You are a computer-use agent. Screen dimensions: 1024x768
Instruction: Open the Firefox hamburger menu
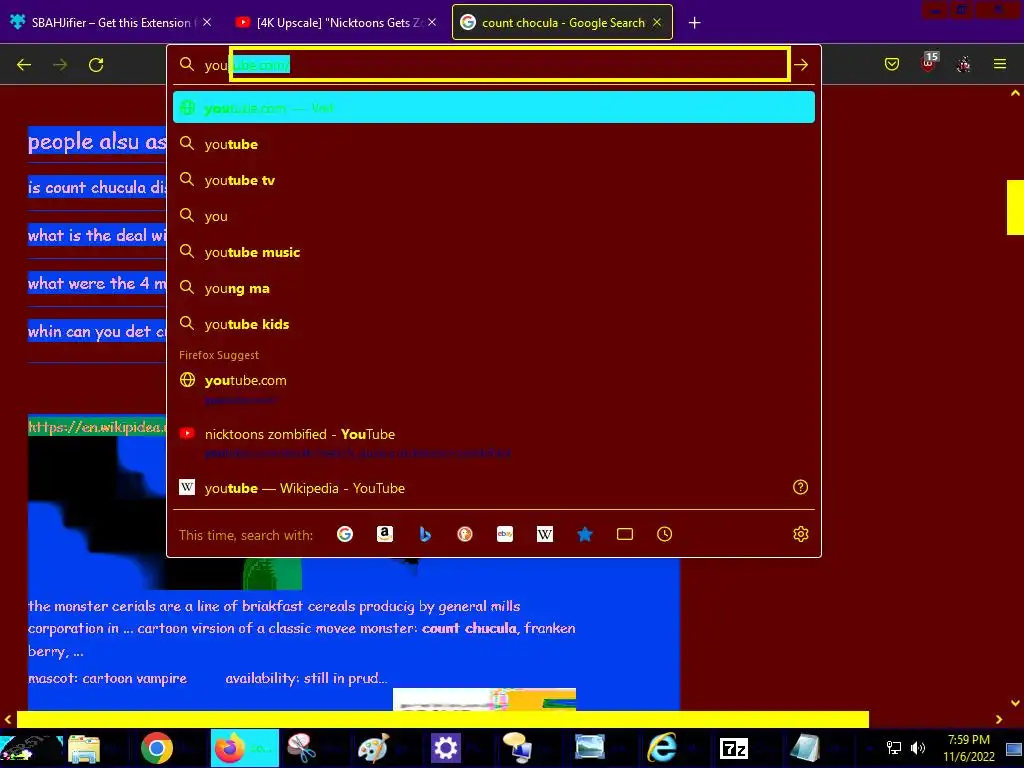click(x=999, y=64)
